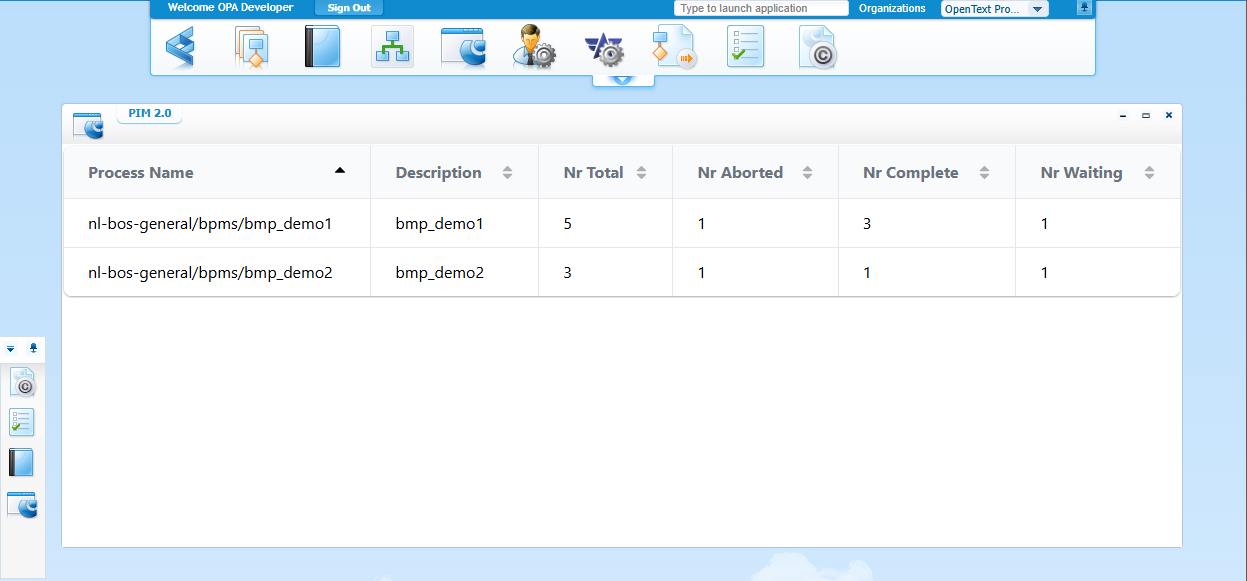Open the PIM window icon in left sidebar
This screenshot has width=1247, height=581.
click(x=22, y=505)
